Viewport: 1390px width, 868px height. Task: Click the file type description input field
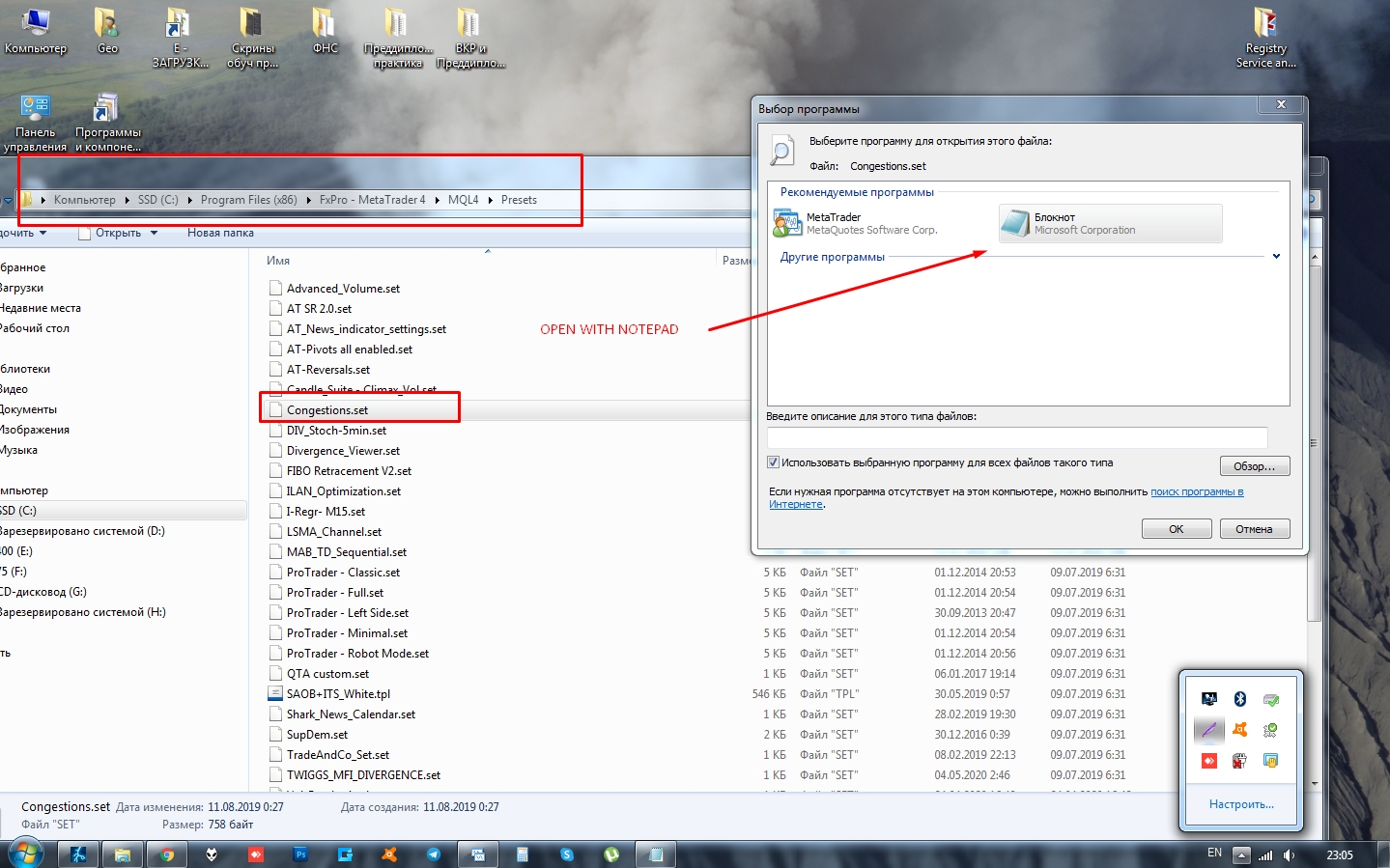coord(1017,437)
